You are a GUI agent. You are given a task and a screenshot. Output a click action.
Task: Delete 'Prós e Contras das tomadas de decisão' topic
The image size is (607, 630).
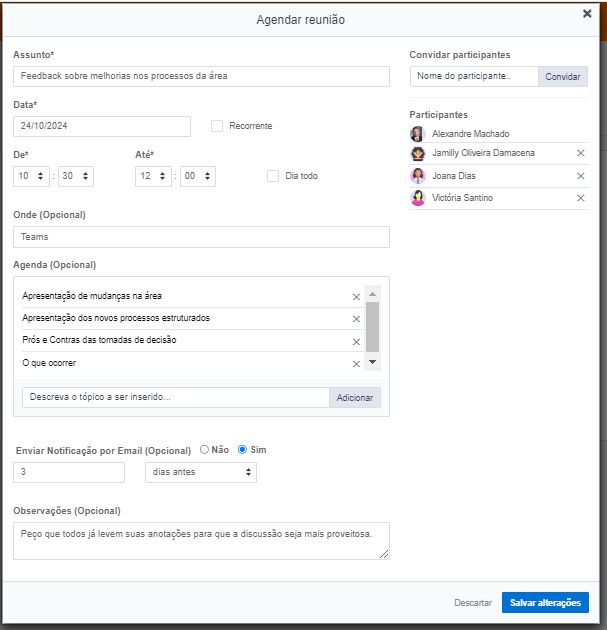(356, 342)
